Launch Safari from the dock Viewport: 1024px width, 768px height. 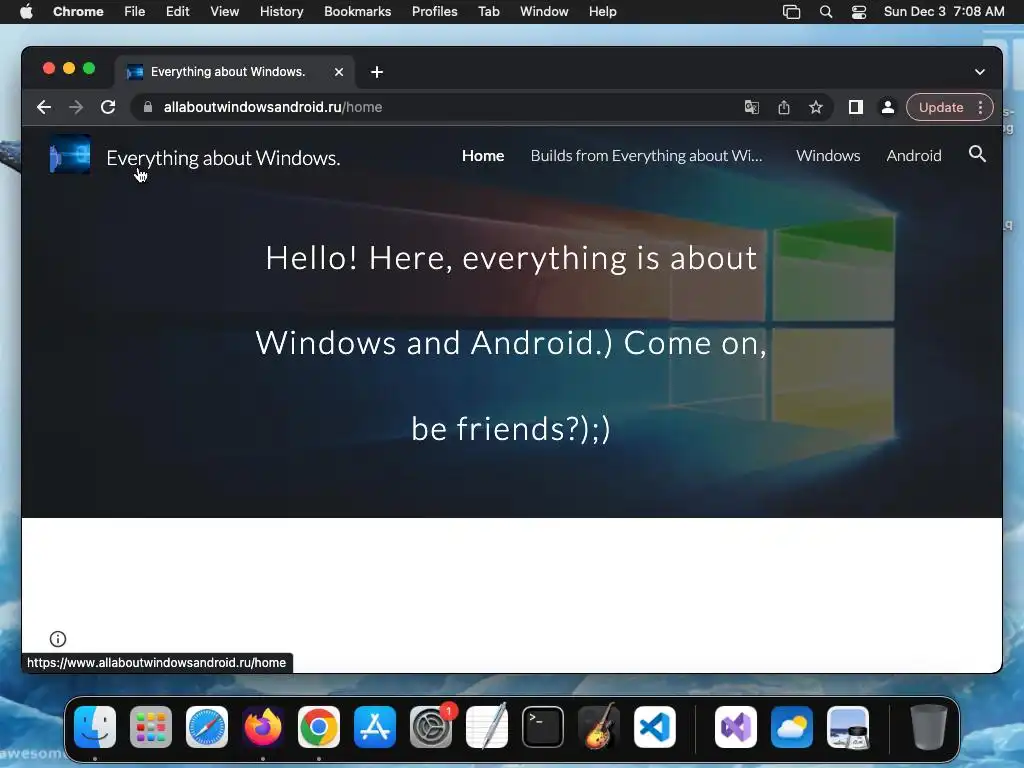click(207, 727)
